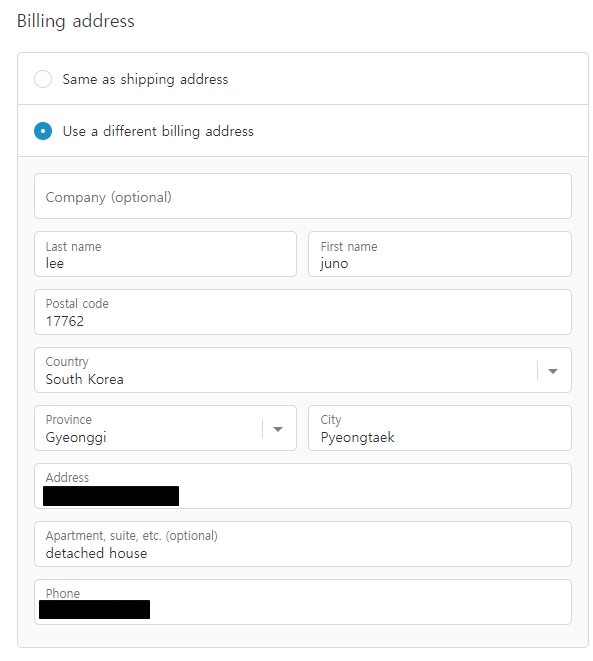Screen dimensions: 593x661
Task: Click the Apartment, suite field with detached house
Action: point(303,544)
